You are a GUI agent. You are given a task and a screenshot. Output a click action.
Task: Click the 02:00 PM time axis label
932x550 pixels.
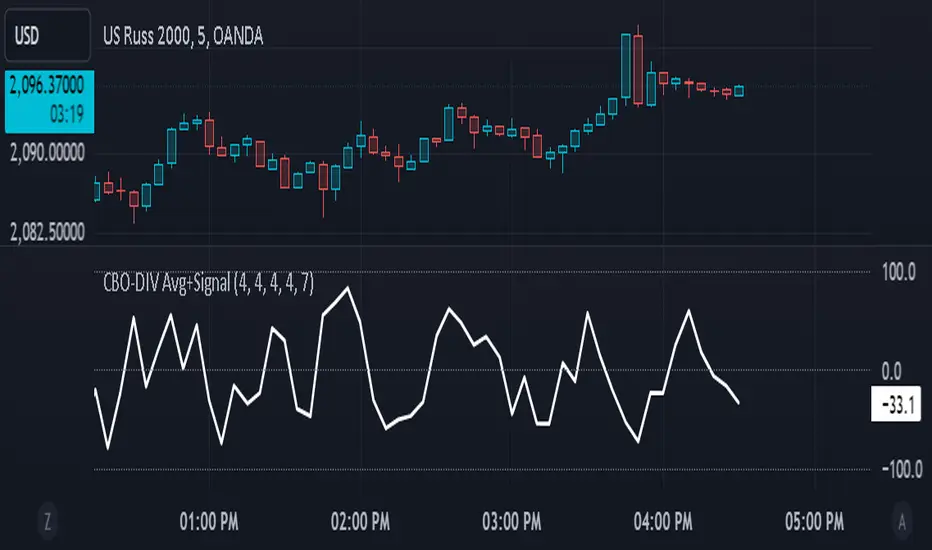point(360,522)
